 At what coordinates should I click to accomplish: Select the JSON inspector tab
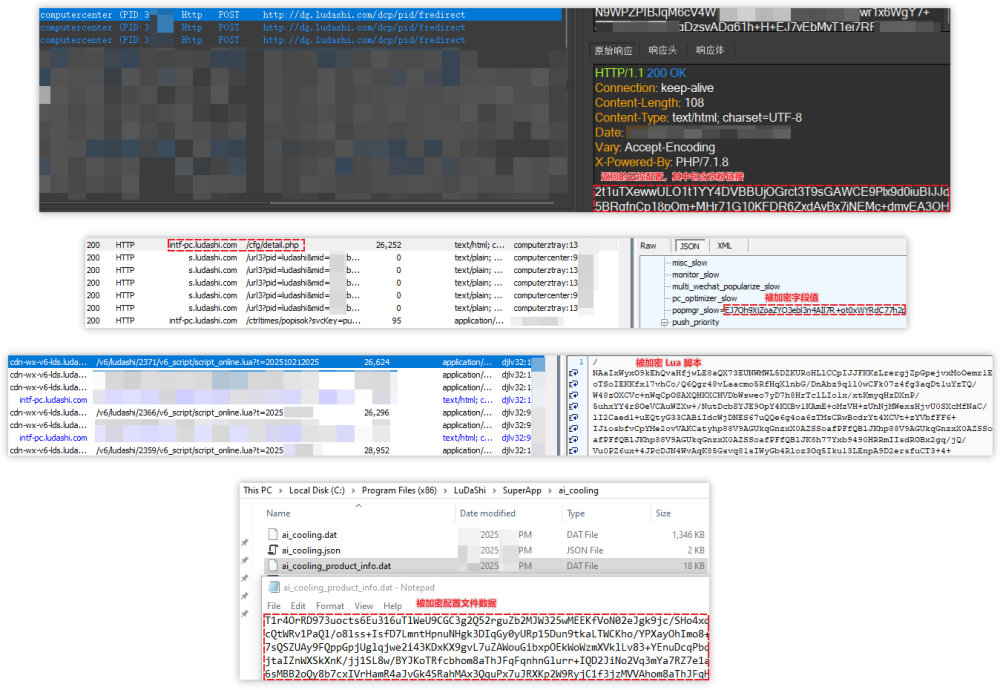point(689,246)
